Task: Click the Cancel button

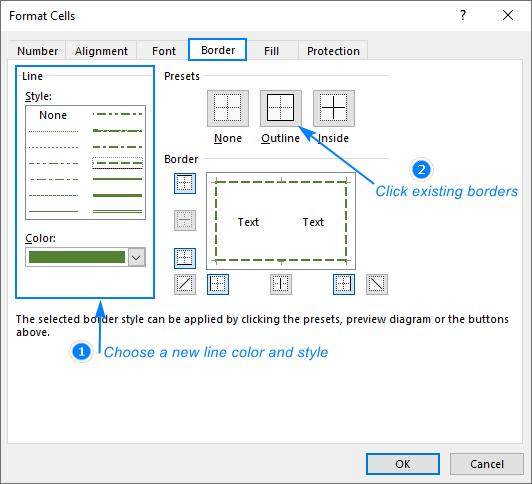Action: [x=487, y=464]
